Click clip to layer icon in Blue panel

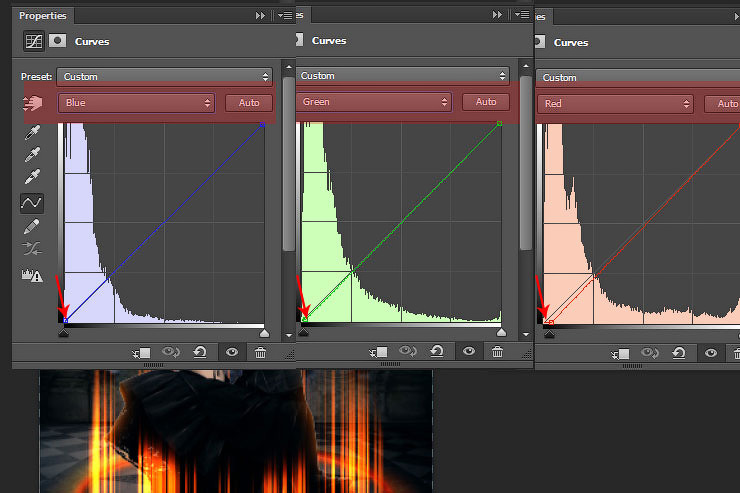pyautogui.click(x=141, y=352)
